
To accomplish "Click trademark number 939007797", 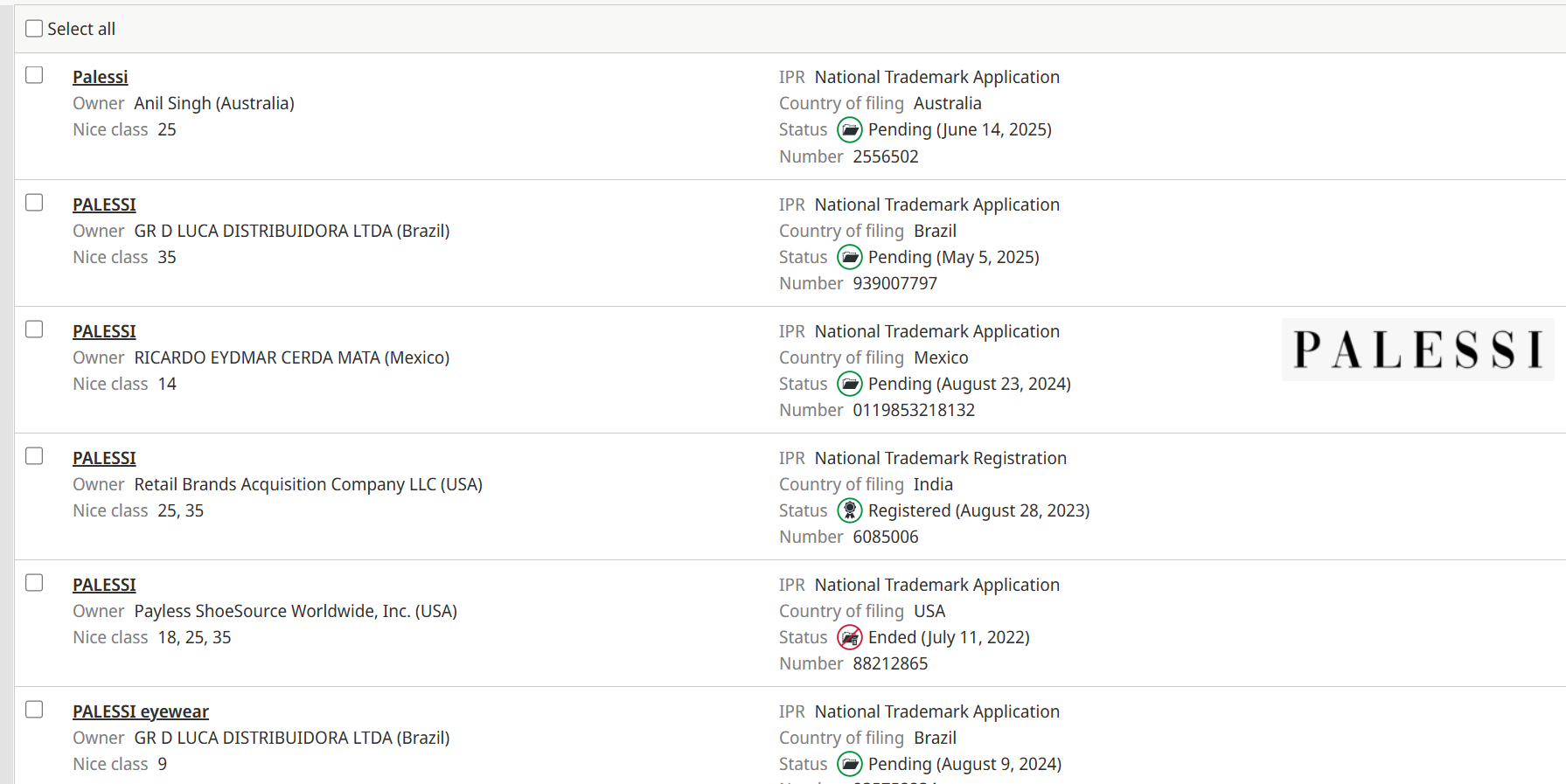I will pos(894,283).
